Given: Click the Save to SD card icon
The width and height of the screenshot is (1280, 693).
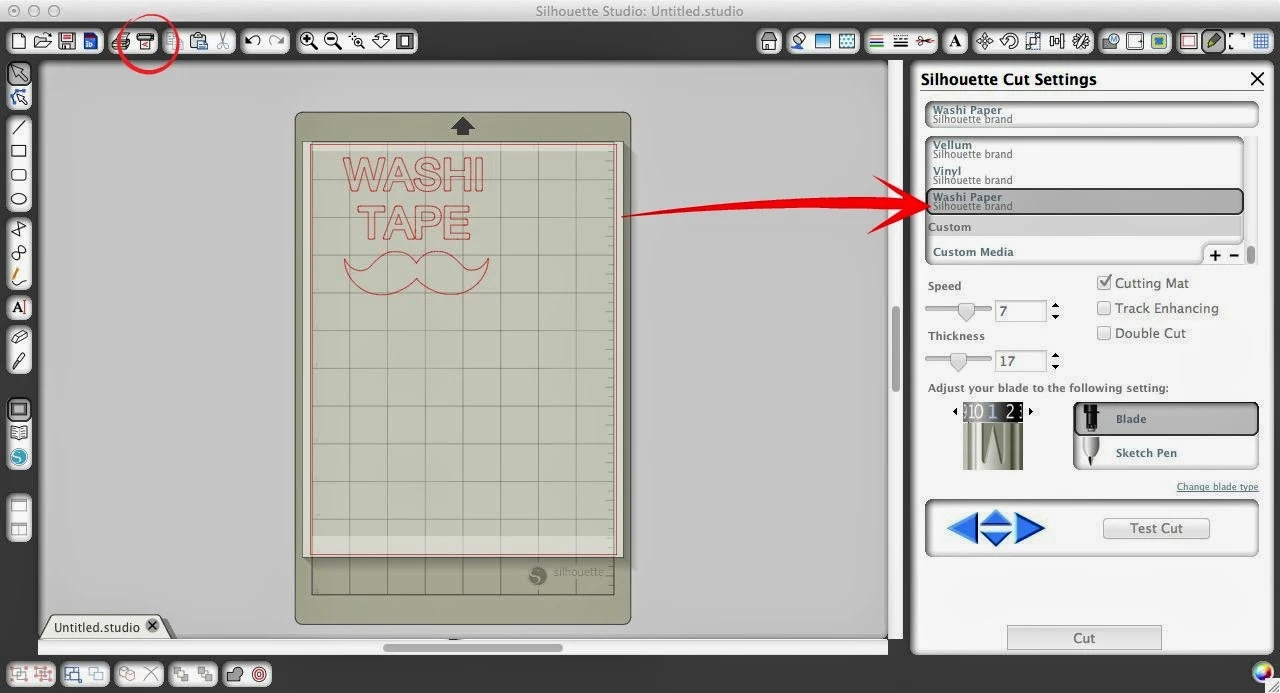Looking at the screenshot, I should tap(89, 41).
